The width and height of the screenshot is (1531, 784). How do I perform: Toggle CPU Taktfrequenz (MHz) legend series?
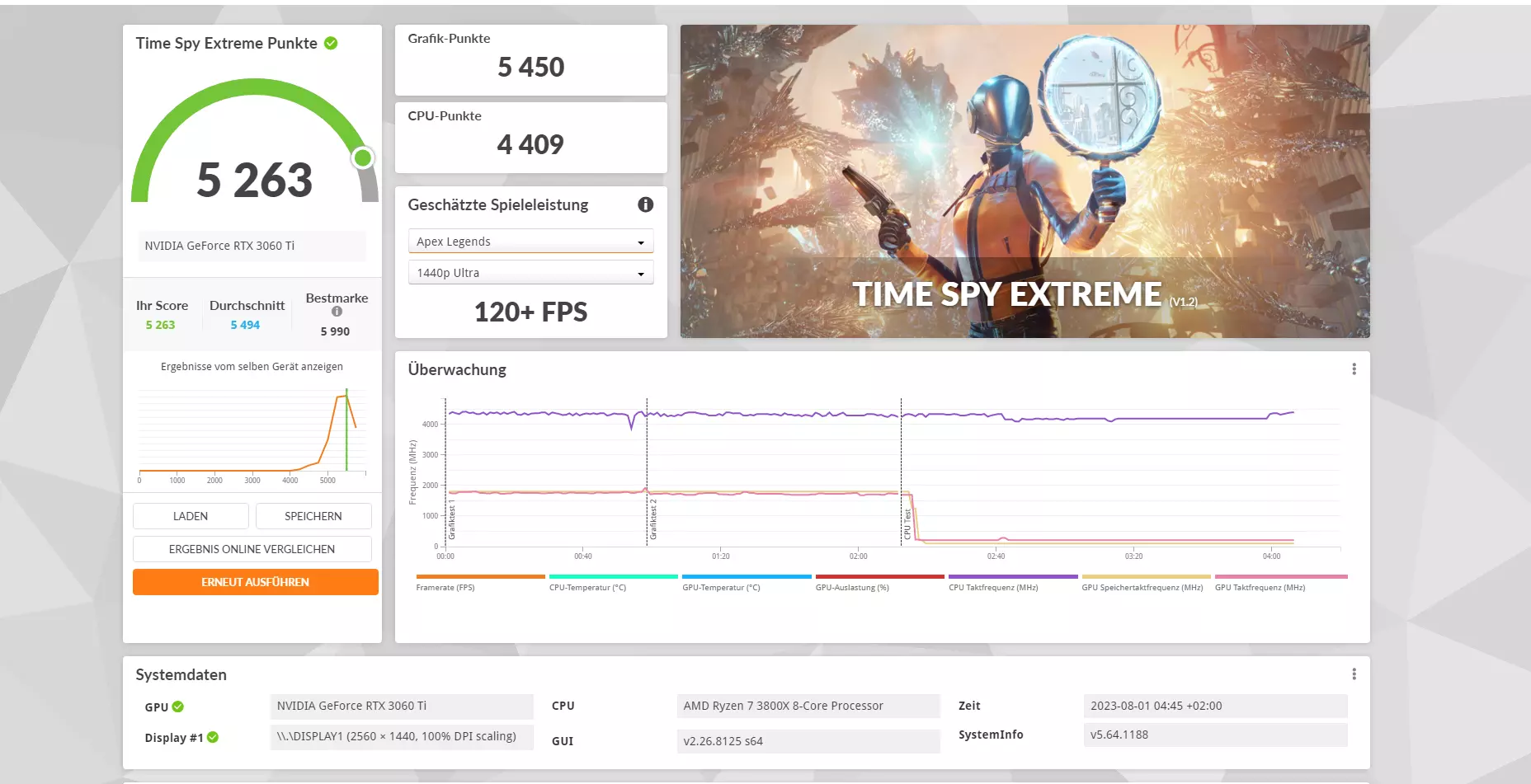coord(1013,583)
